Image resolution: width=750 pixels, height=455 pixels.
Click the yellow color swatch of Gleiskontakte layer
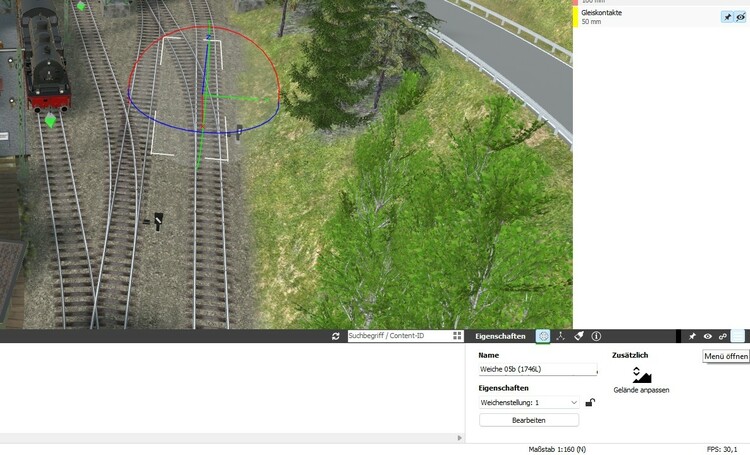[x=575, y=17]
